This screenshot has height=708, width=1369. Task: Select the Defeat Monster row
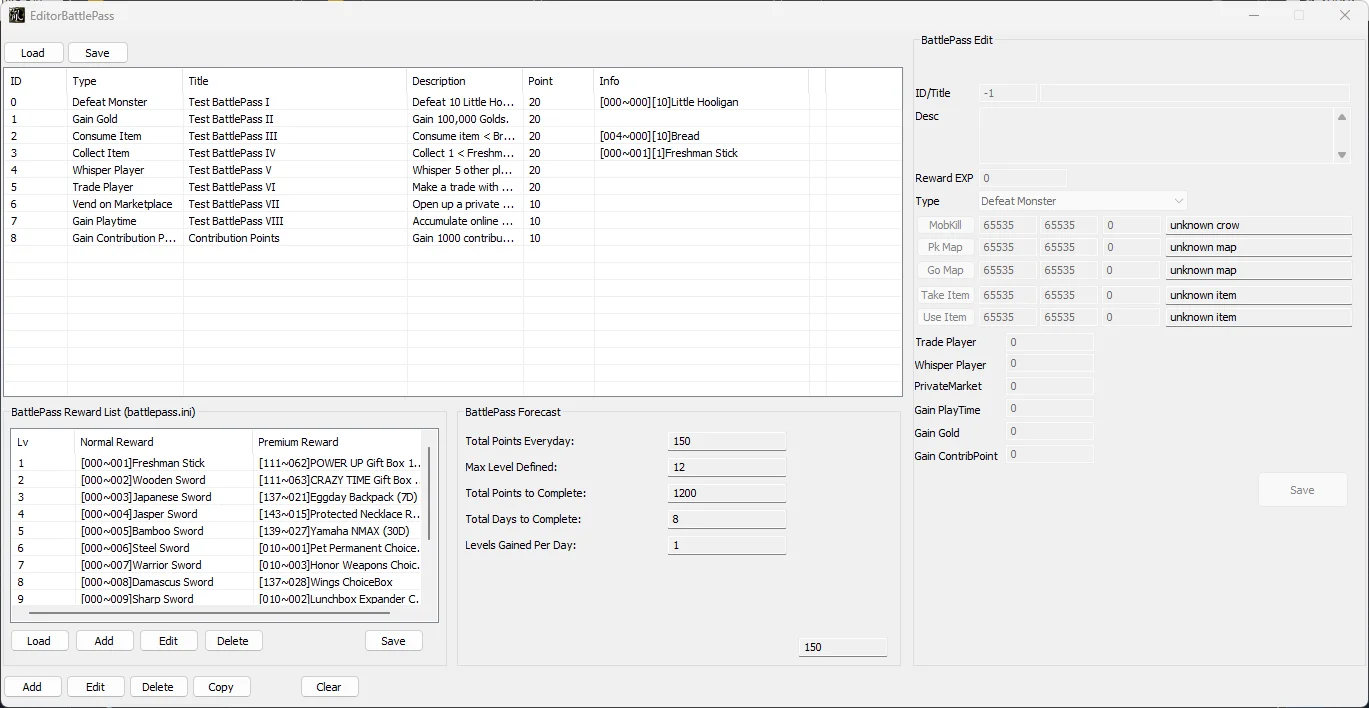(x=453, y=102)
